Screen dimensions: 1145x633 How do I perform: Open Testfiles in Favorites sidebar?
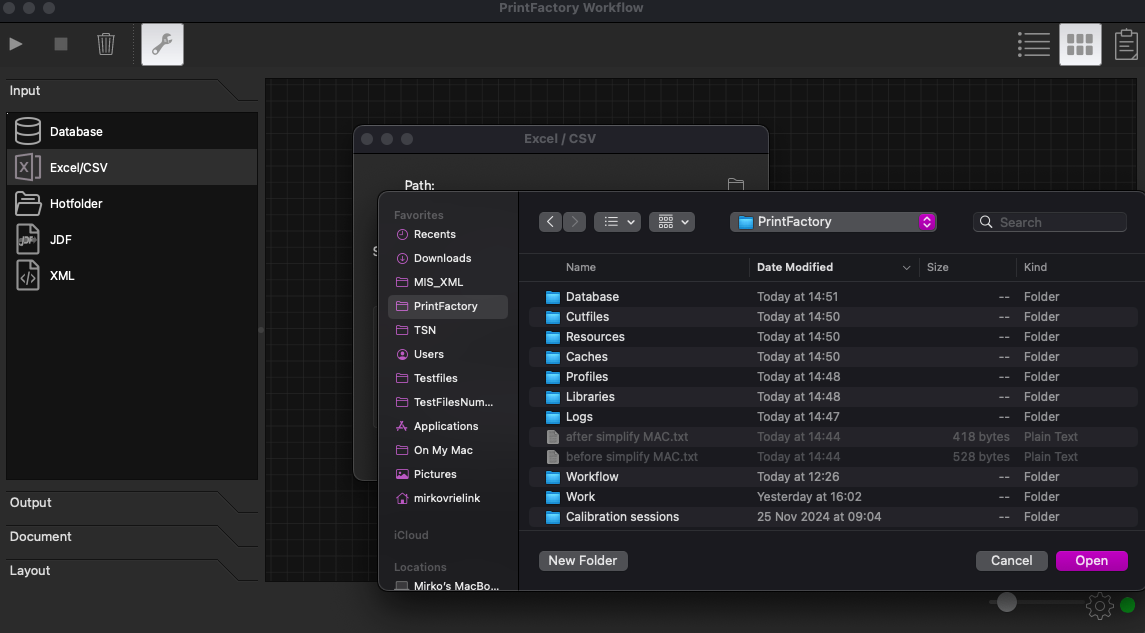[448, 378]
